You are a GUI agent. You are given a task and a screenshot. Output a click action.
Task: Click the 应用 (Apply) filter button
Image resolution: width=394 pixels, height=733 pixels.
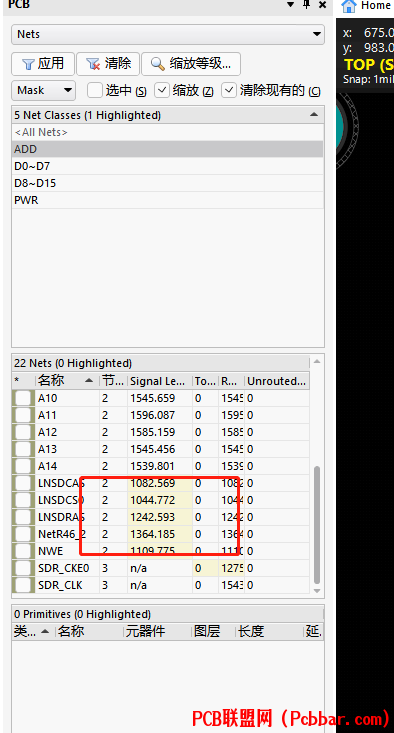point(43,64)
